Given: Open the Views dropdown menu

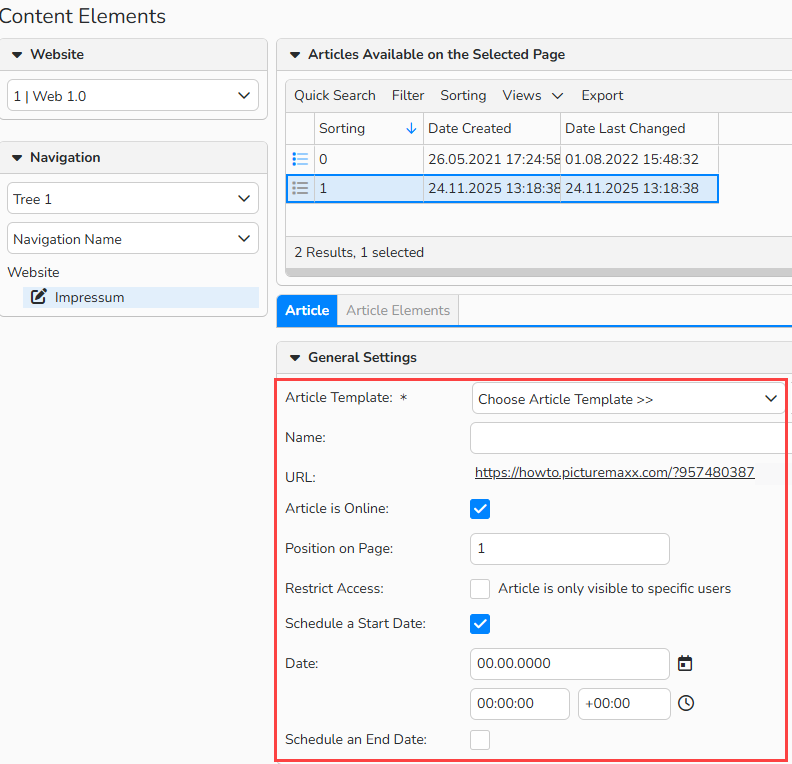Looking at the screenshot, I should 532,95.
